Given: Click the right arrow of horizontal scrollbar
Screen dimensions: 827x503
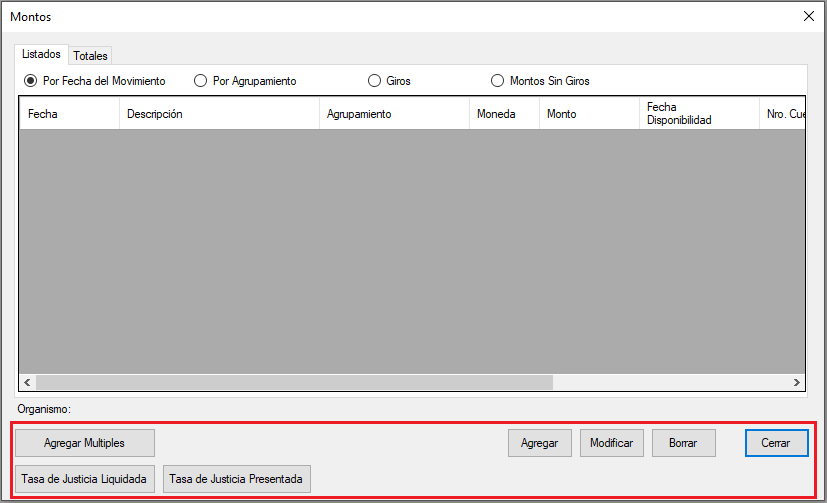Looking at the screenshot, I should coord(797,383).
